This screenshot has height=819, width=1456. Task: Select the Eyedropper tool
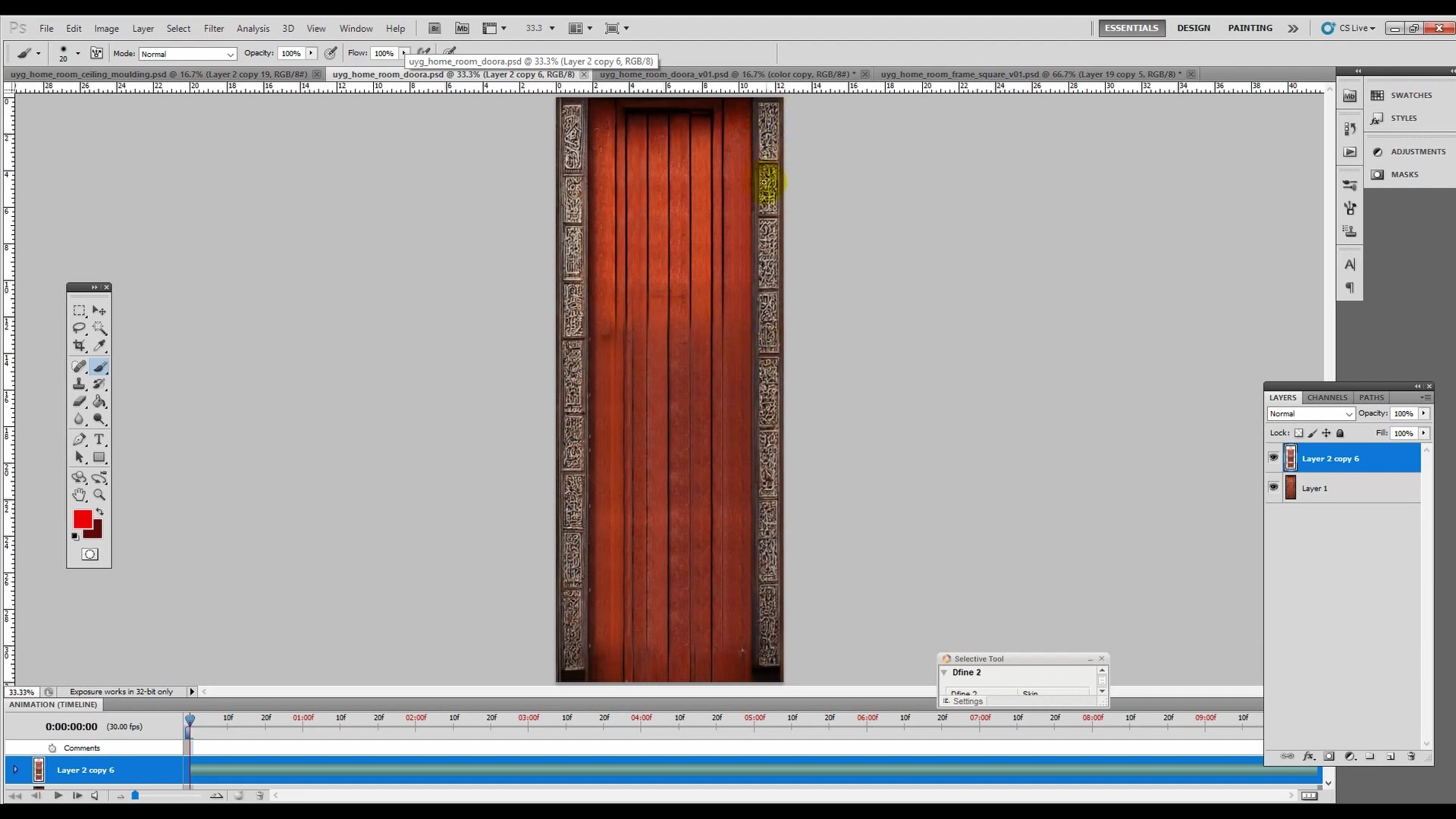pos(99,345)
